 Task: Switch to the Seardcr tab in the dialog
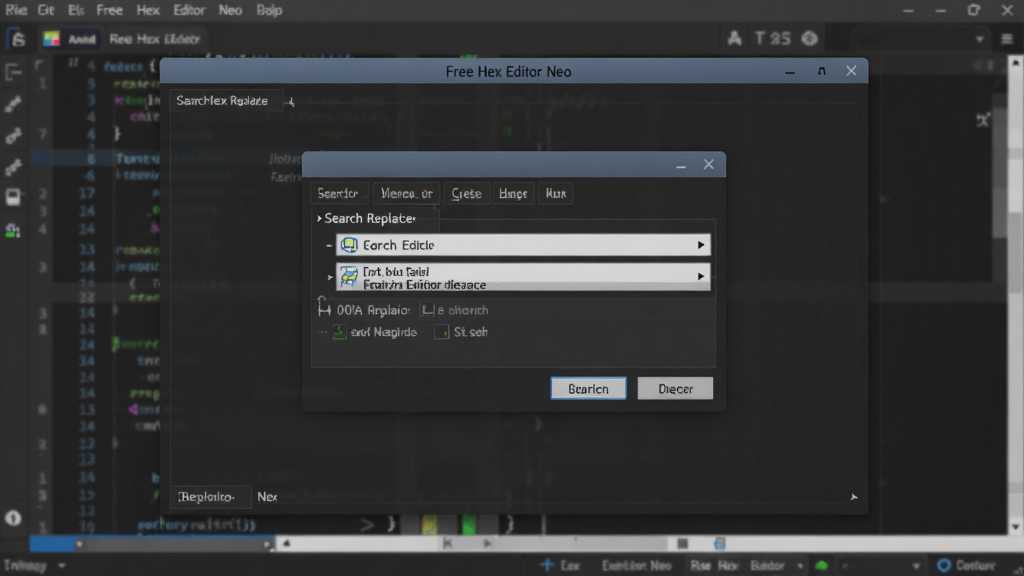[x=338, y=193]
